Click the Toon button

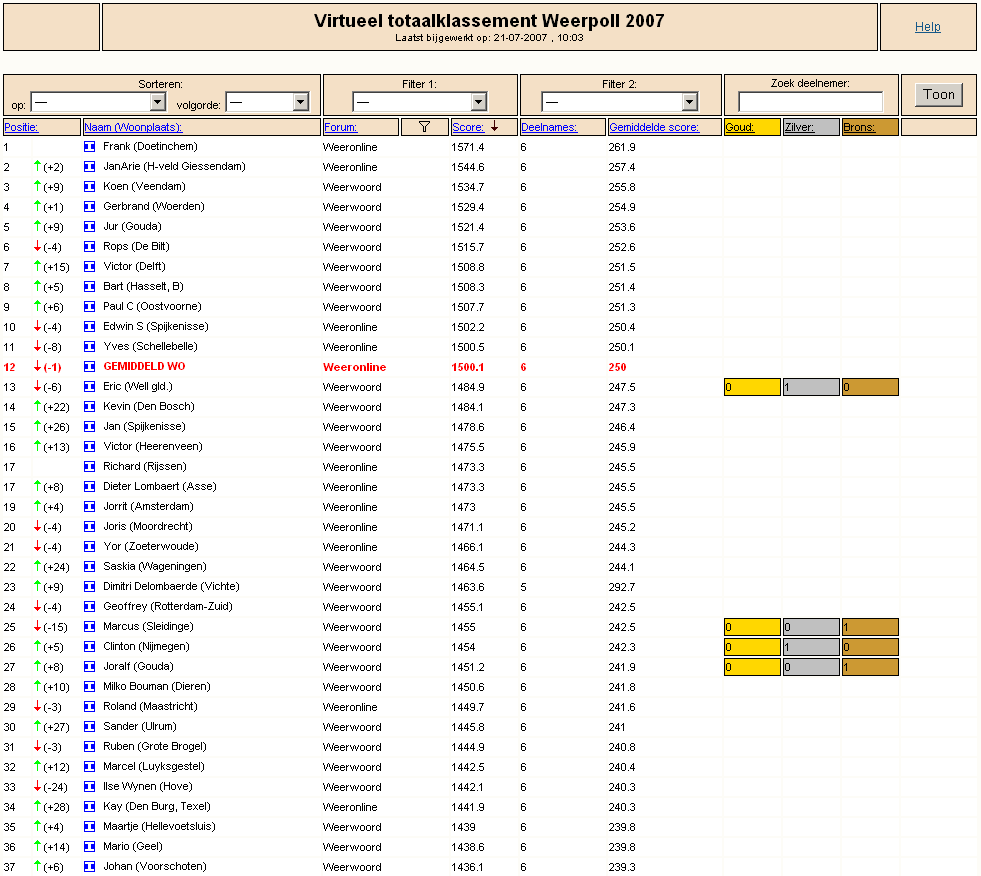(x=938, y=94)
